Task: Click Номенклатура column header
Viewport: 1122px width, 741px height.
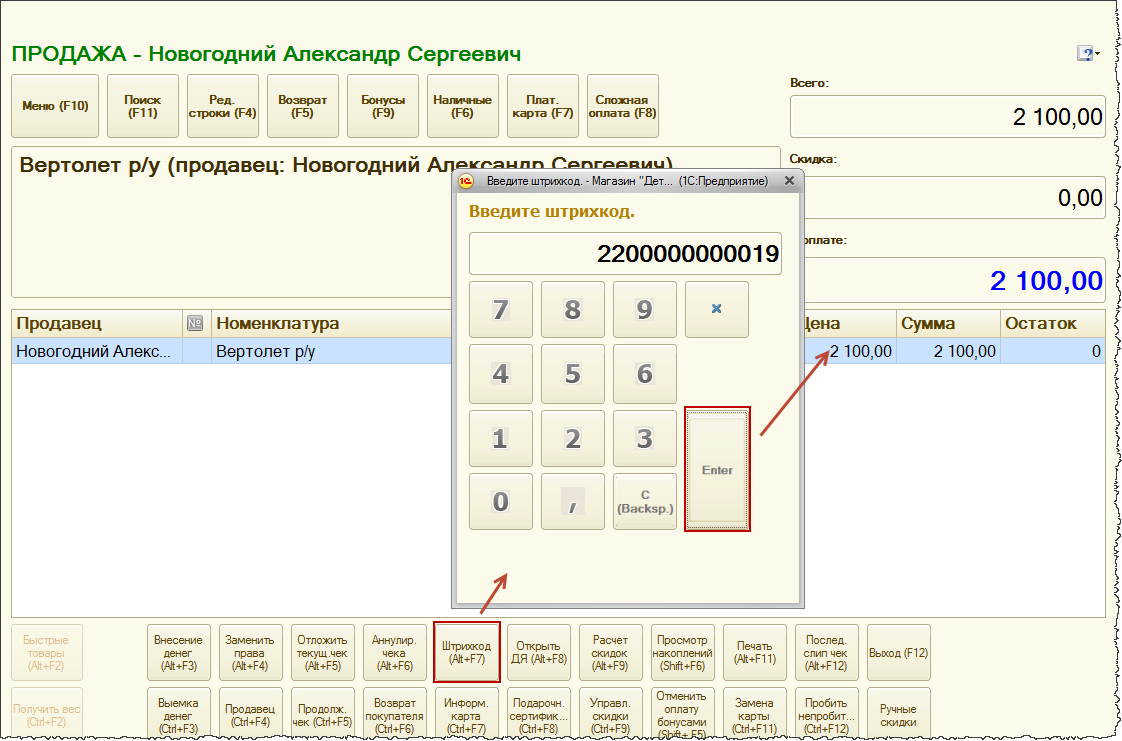Action: coord(332,323)
